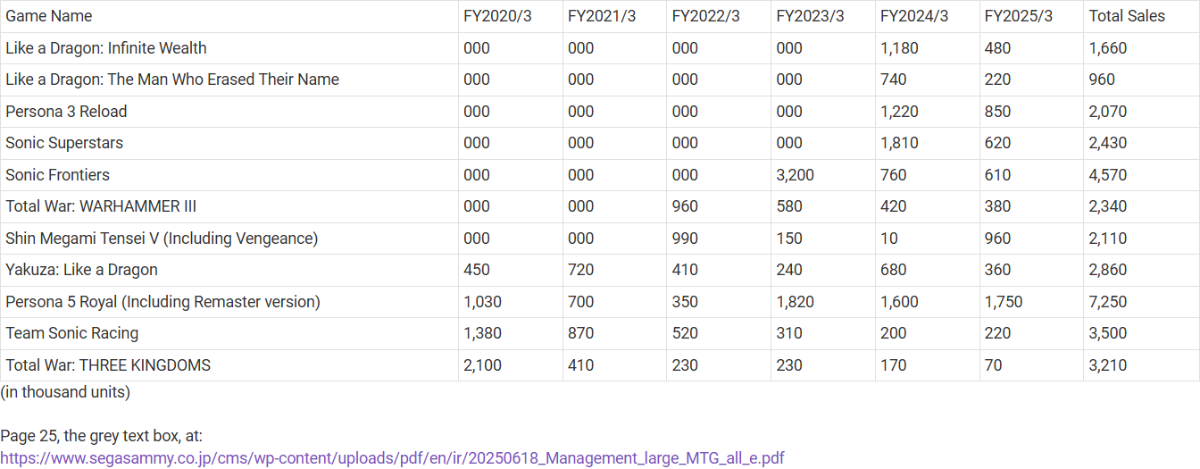Select the Total Sales column header
The width and height of the screenshot is (1200, 469).
pyautogui.click(x=1128, y=16)
